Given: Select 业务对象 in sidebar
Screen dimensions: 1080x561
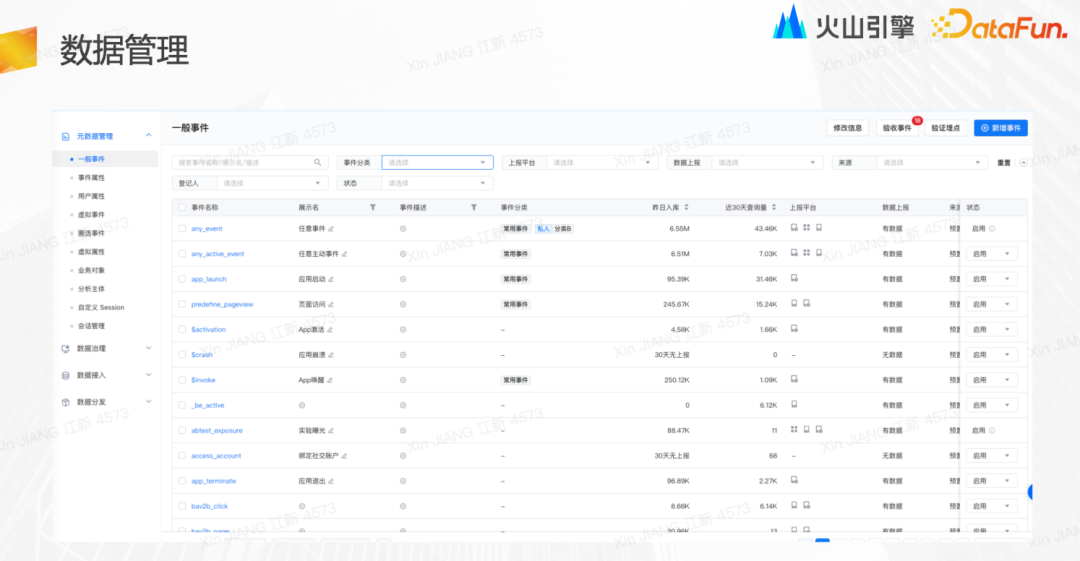Looking at the screenshot, I should coord(92,271).
